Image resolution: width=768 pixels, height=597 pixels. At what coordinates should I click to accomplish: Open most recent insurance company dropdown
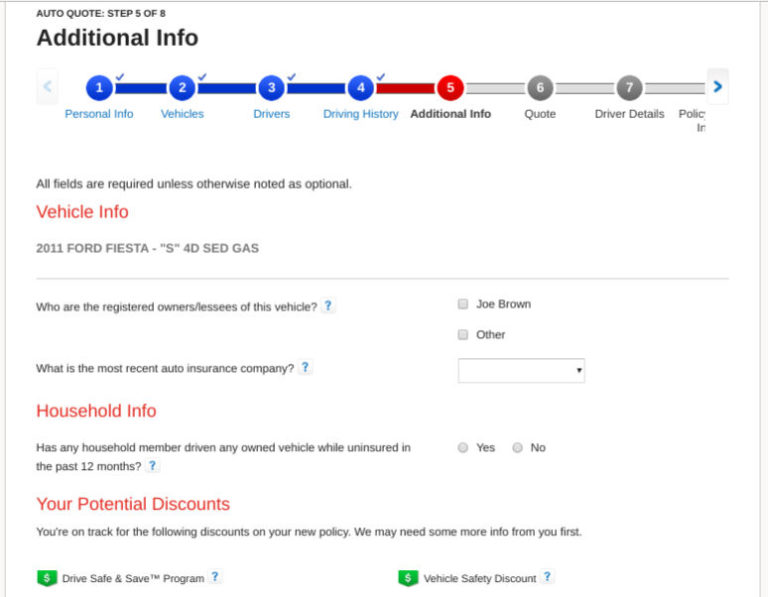point(521,371)
